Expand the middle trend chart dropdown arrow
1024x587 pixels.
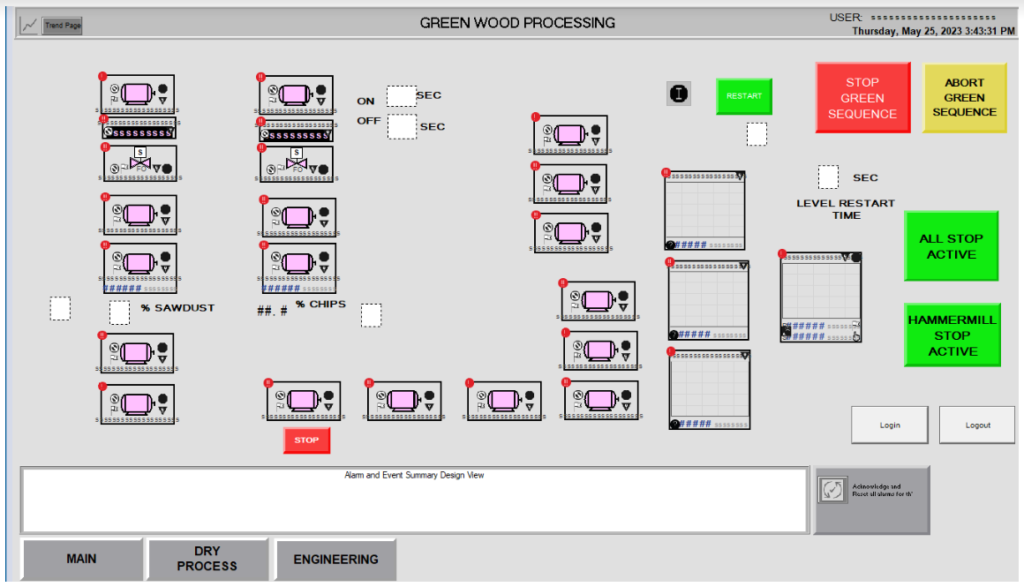(x=744, y=266)
